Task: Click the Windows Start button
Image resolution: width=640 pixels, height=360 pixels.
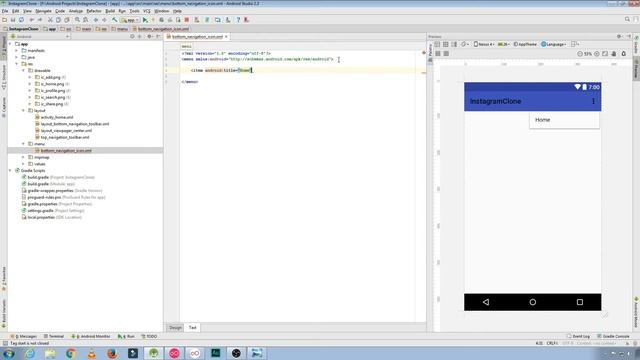Action: point(9,353)
